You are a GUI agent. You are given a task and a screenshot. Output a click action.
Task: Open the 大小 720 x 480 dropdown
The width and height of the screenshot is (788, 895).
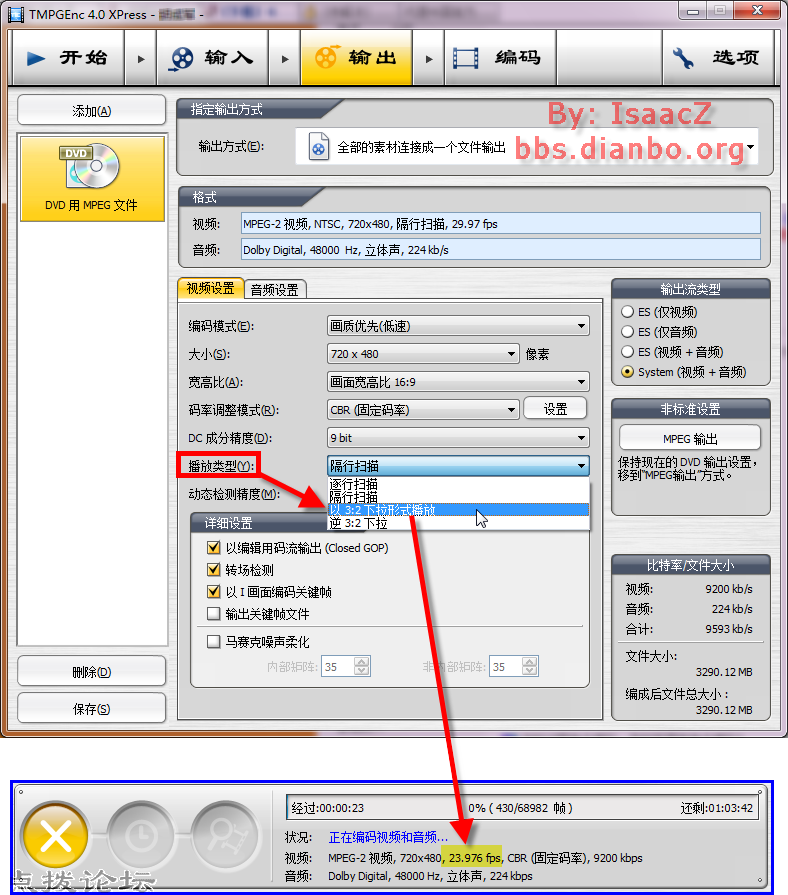[423, 353]
